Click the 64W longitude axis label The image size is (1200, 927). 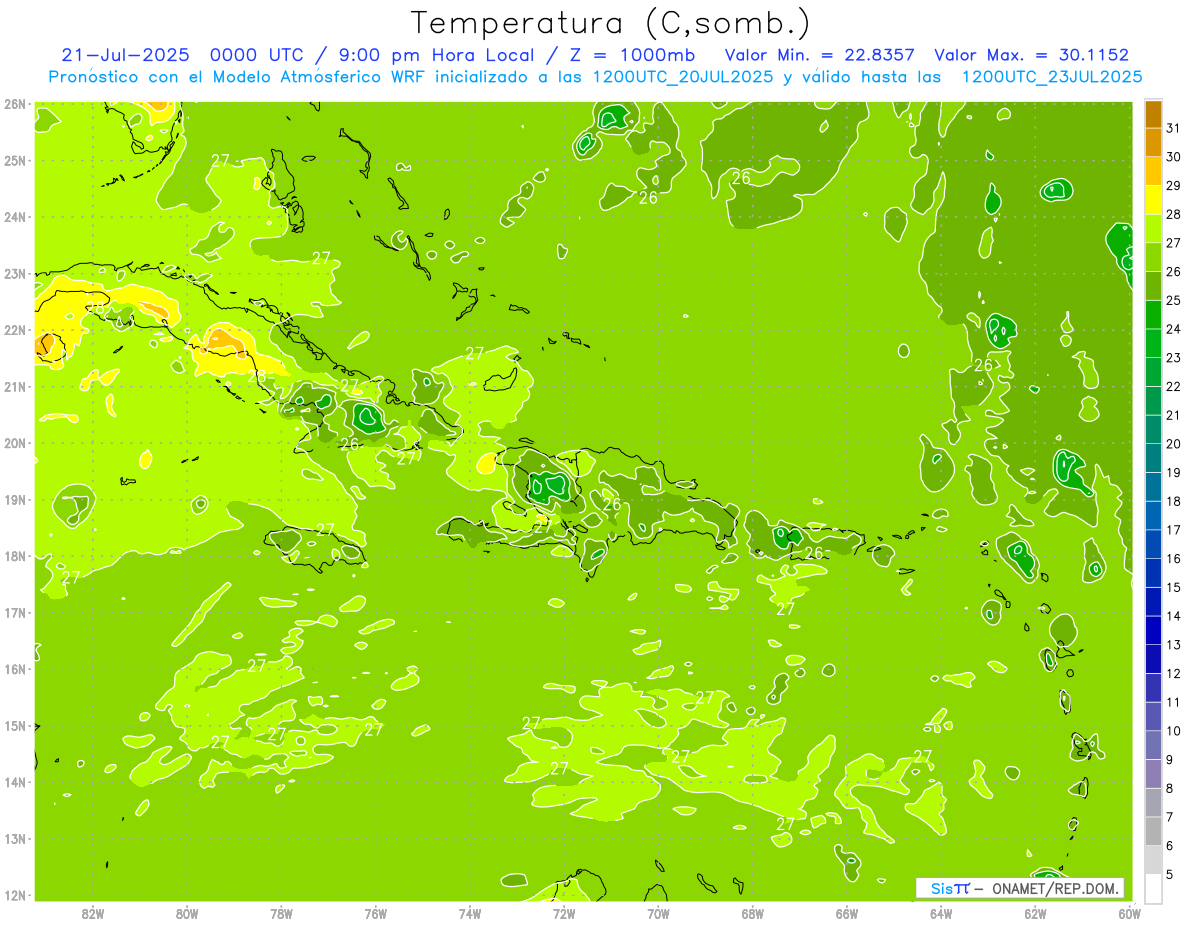point(941,913)
